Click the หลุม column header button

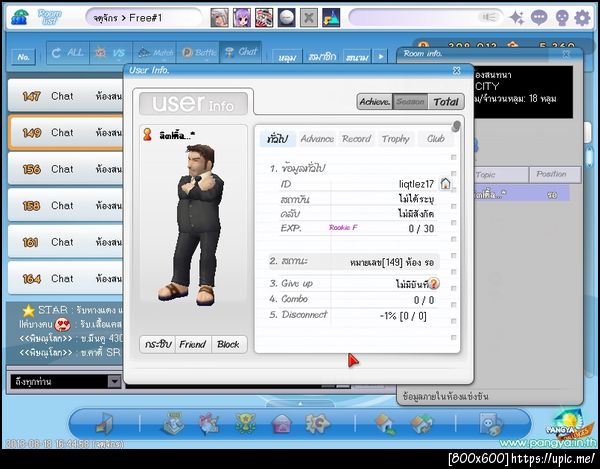point(287,57)
